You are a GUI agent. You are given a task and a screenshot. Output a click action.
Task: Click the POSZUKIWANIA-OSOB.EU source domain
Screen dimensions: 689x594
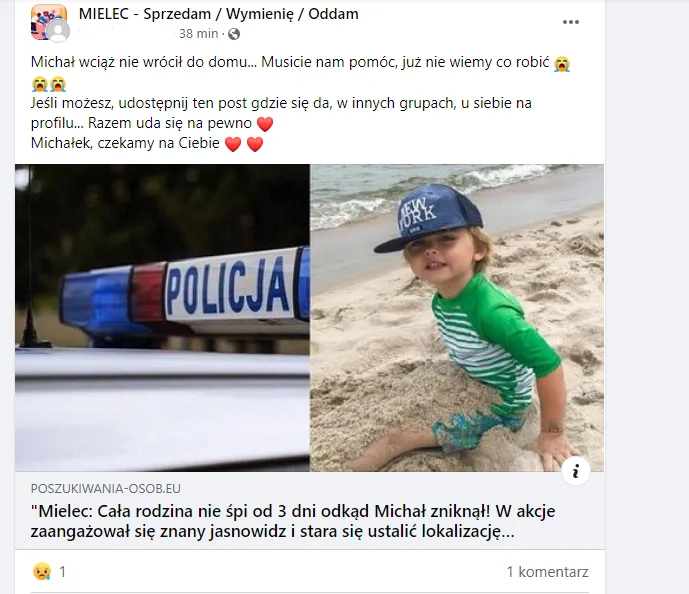click(105, 489)
